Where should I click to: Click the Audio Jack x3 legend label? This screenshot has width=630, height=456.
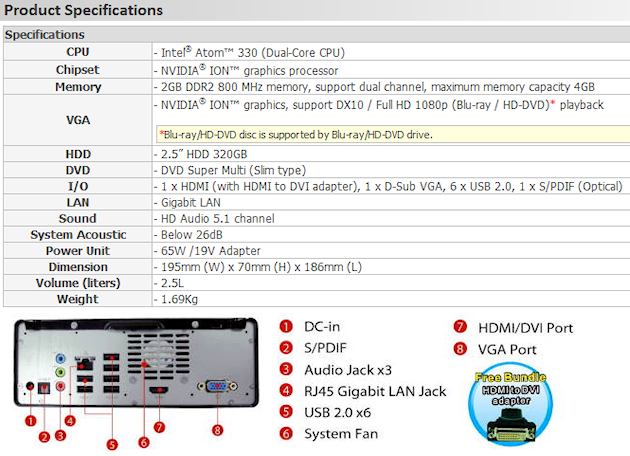pos(348,370)
